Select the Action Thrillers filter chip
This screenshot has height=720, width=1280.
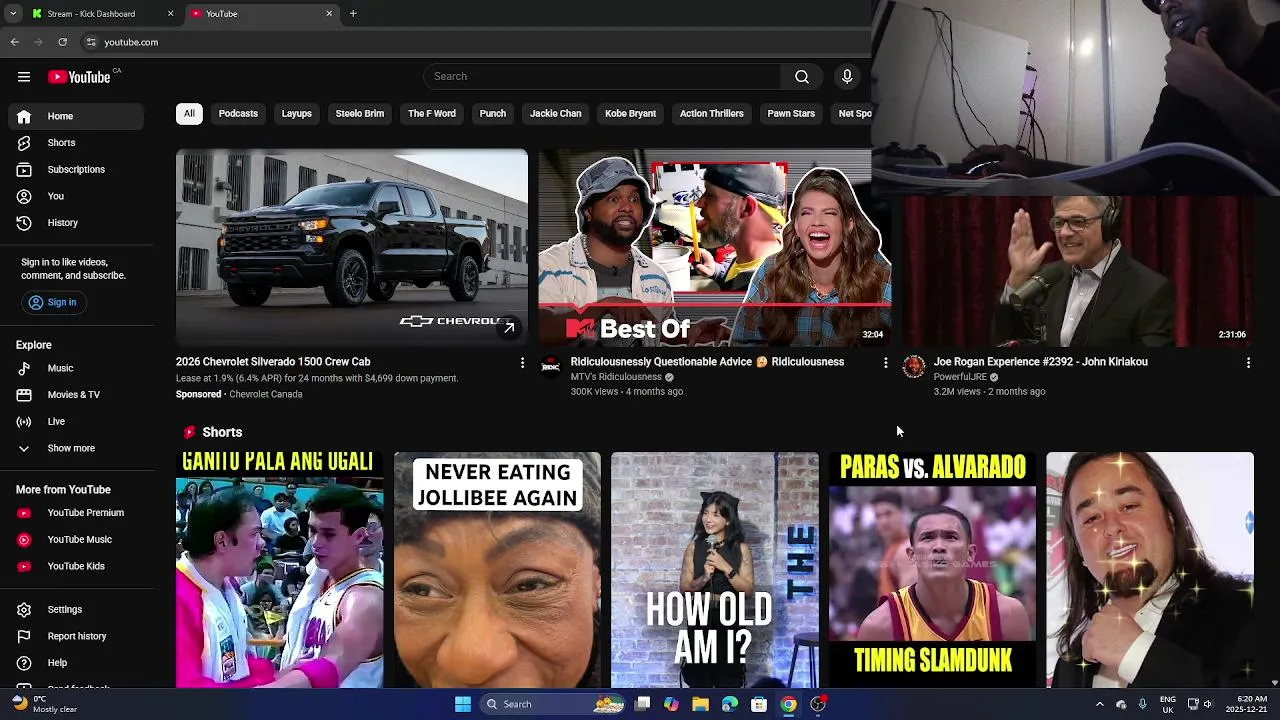[x=712, y=114]
